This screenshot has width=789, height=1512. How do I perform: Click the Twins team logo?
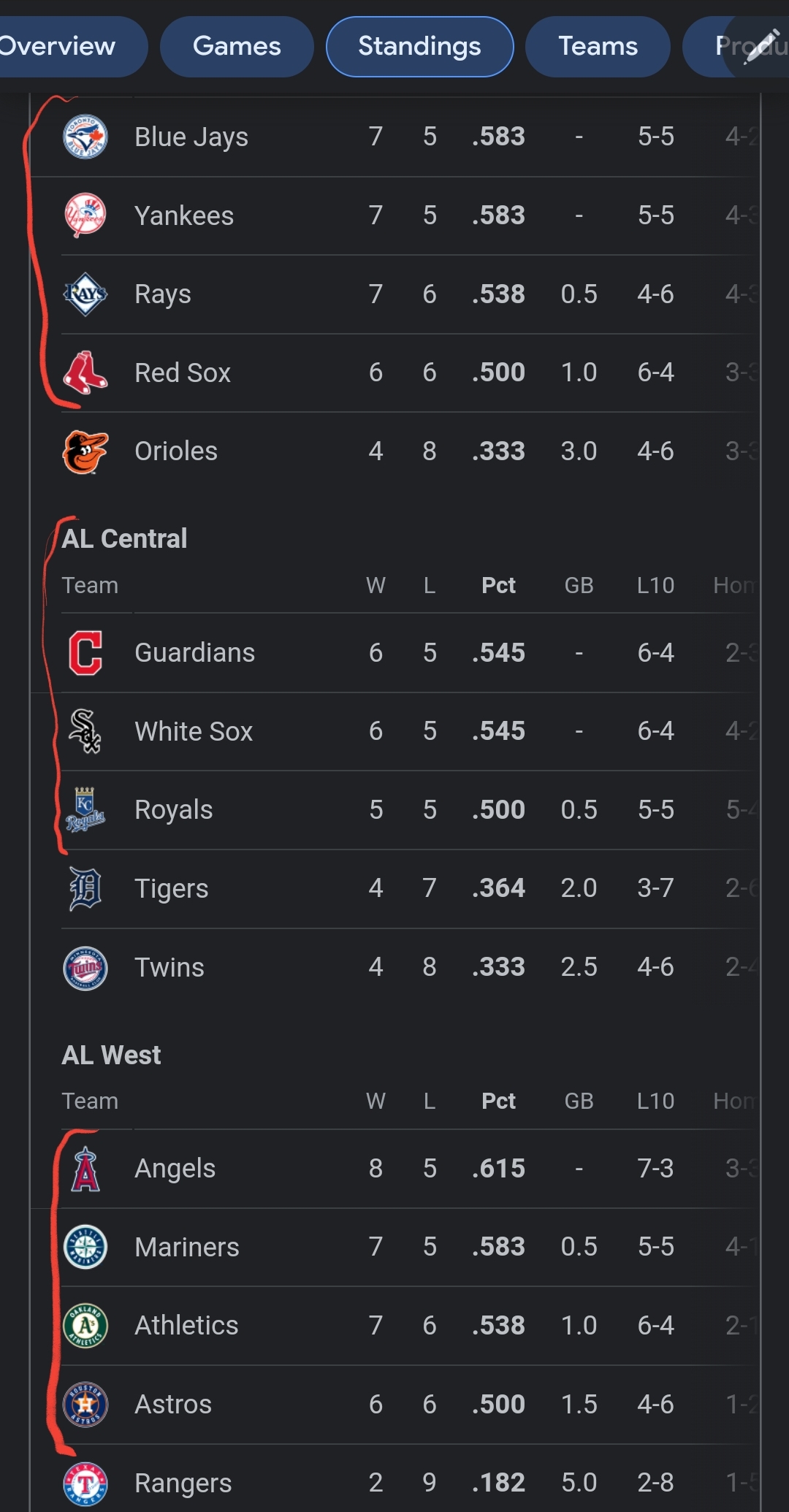(x=85, y=968)
